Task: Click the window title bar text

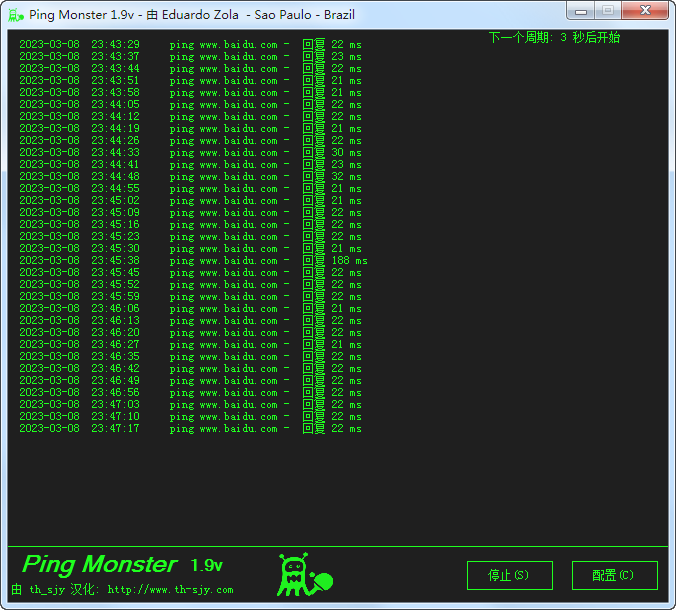Action: click(x=192, y=15)
